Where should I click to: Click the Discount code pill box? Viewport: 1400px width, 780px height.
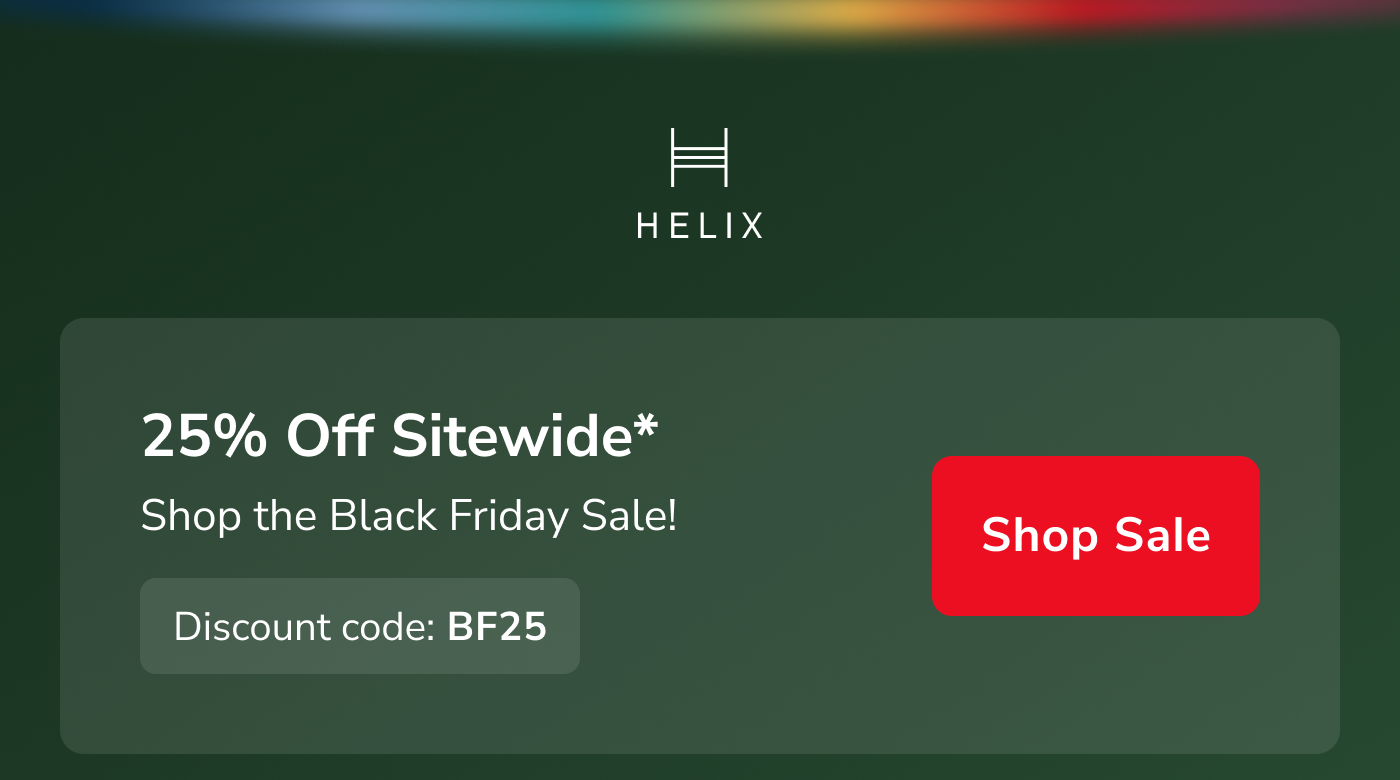pos(359,626)
